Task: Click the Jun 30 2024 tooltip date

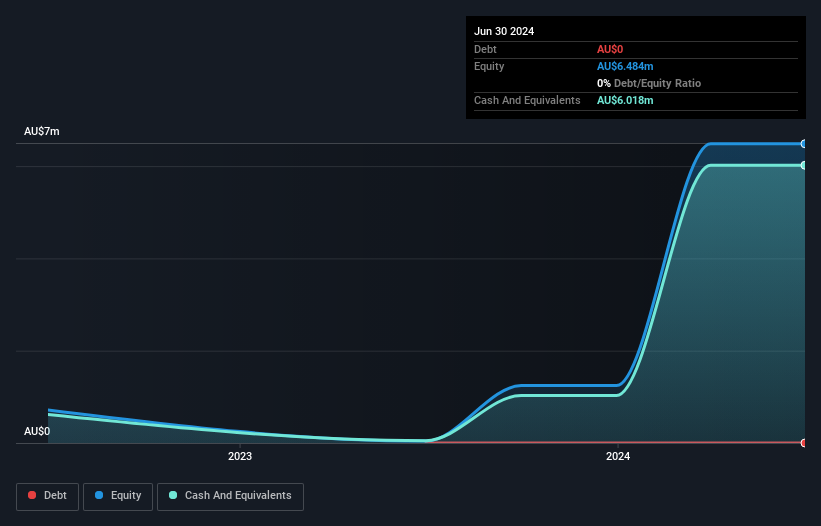Action: point(504,31)
